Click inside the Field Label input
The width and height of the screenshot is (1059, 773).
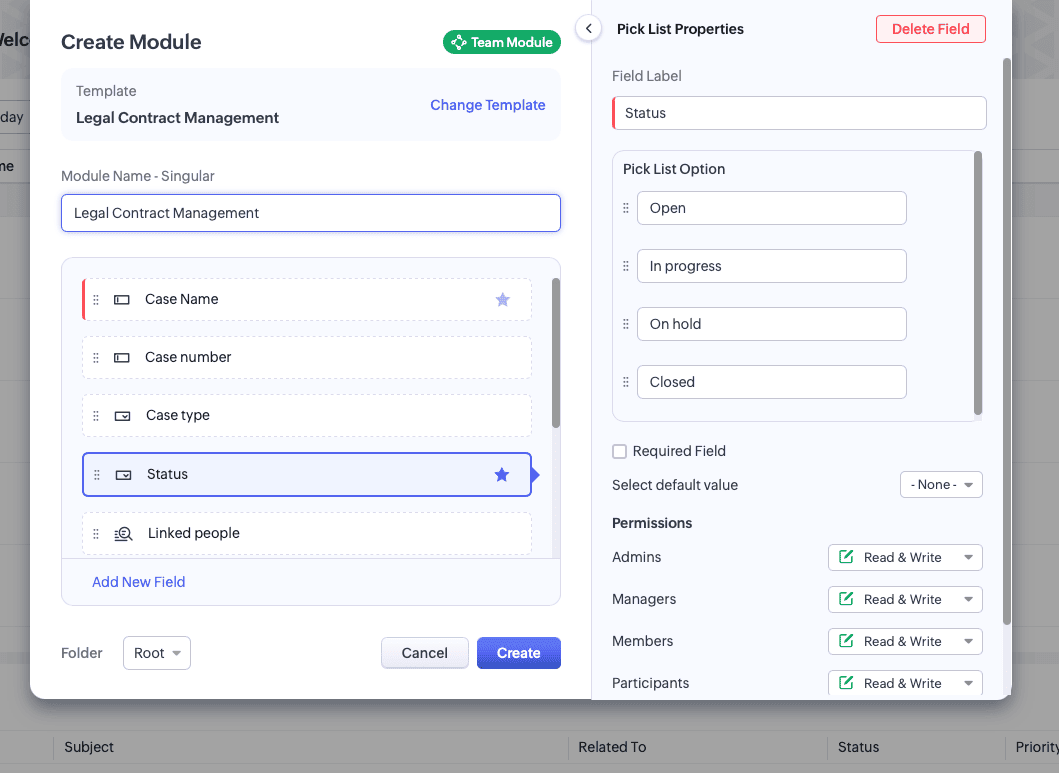[x=798, y=113]
